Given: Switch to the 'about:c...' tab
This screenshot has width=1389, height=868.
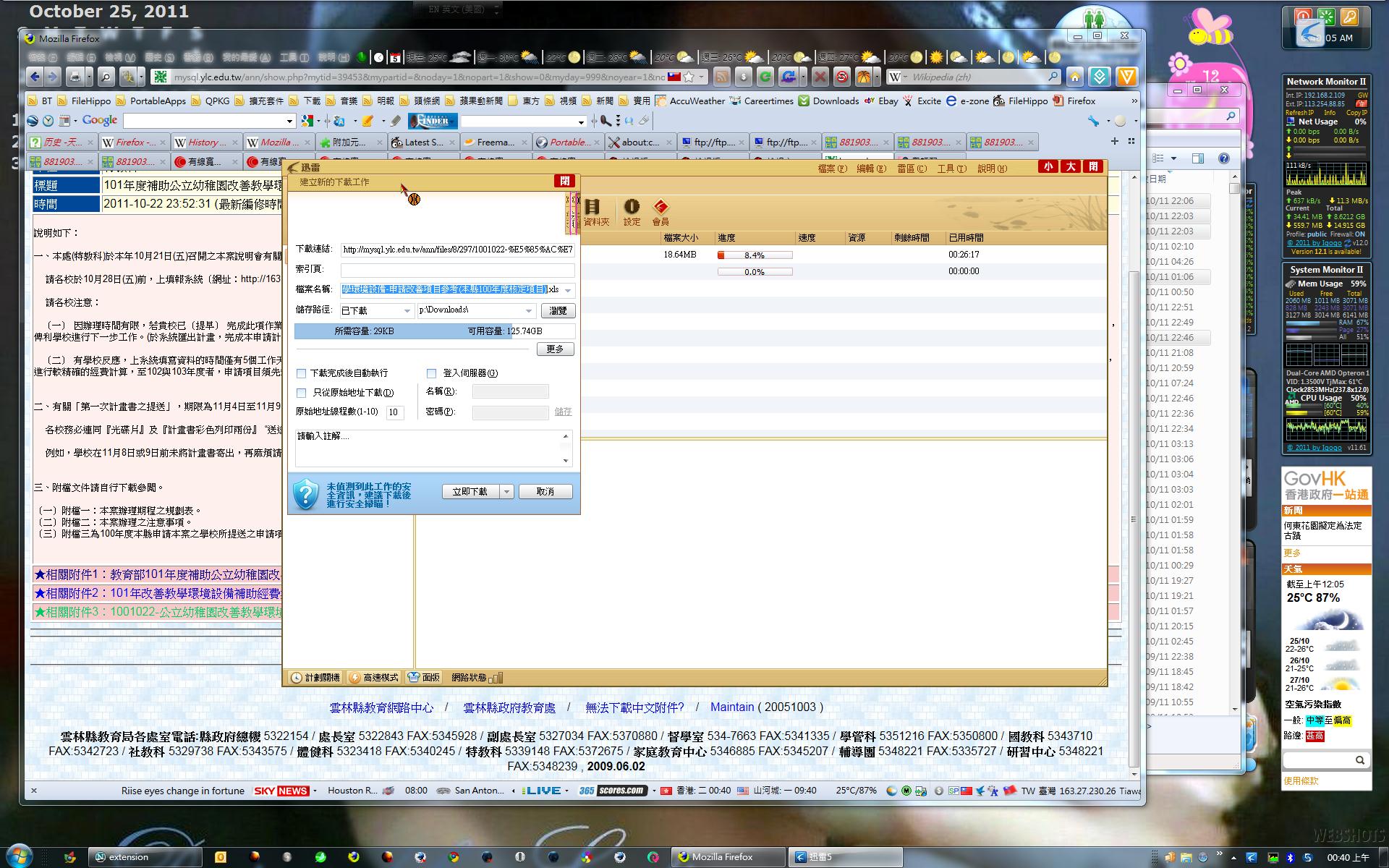Looking at the screenshot, I should tap(640, 142).
